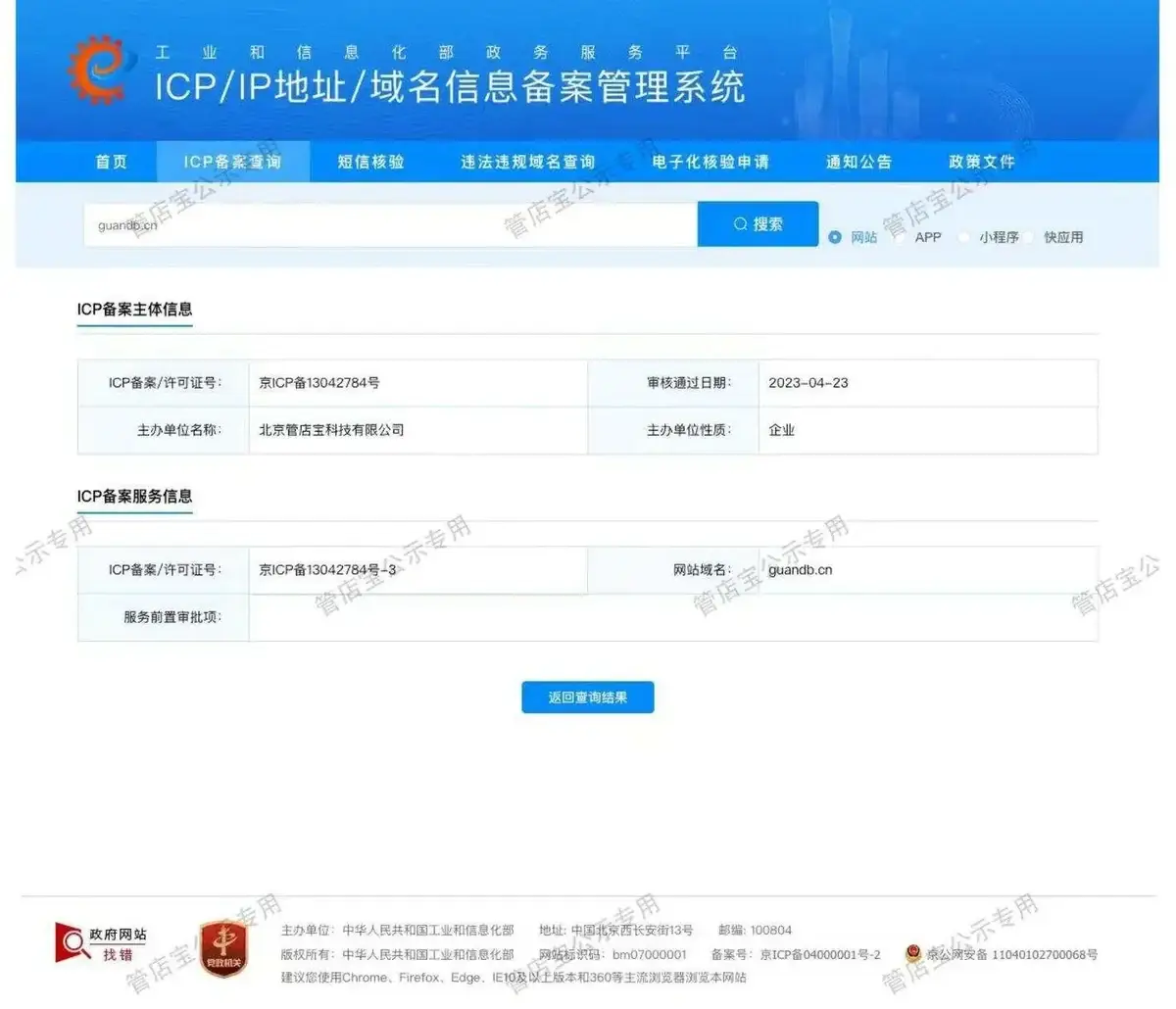Go to the 首页 tab
The height and width of the screenshot is (1009, 1176).
(x=112, y=162)
